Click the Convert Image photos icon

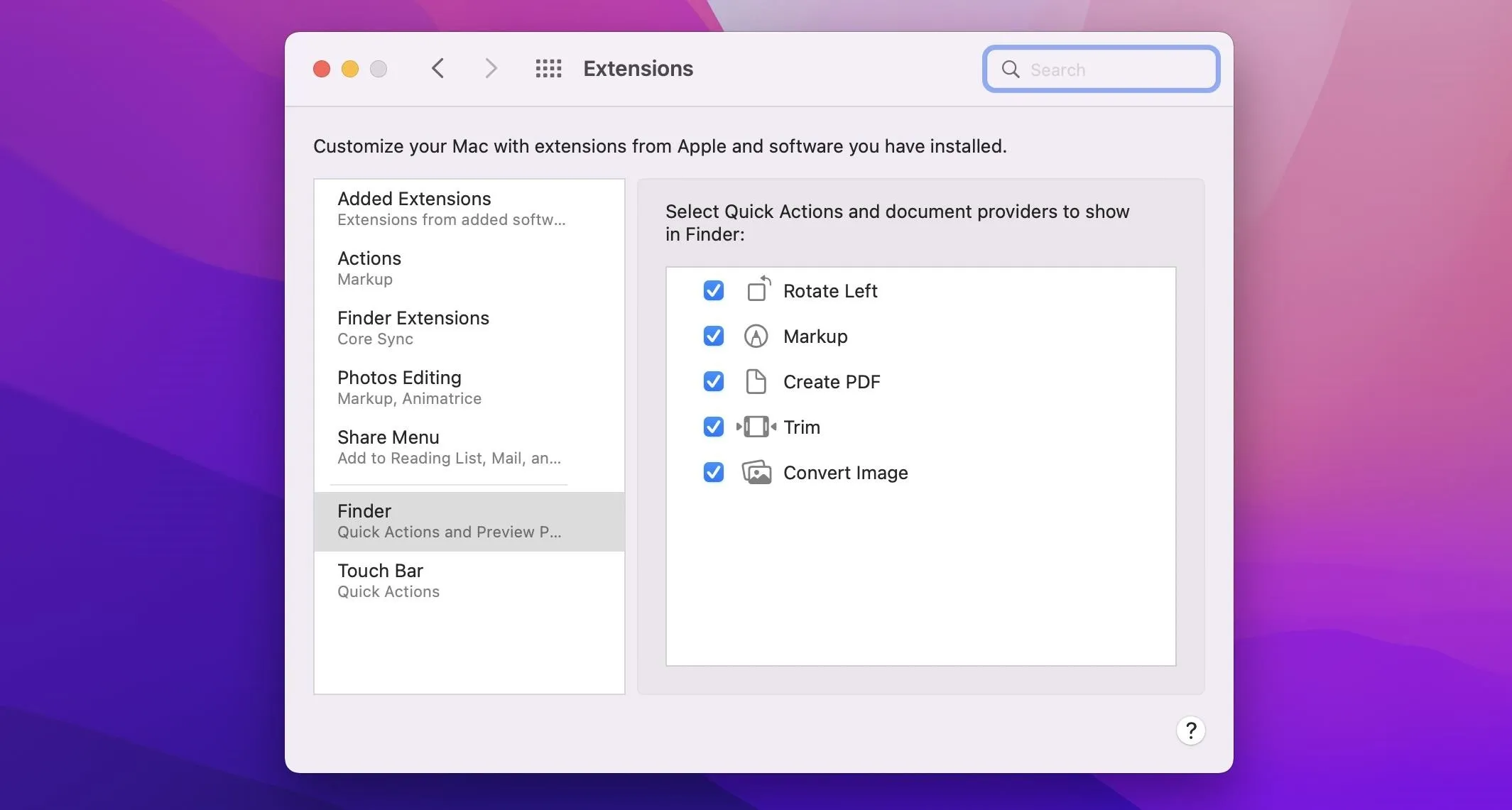pos(756,472)
